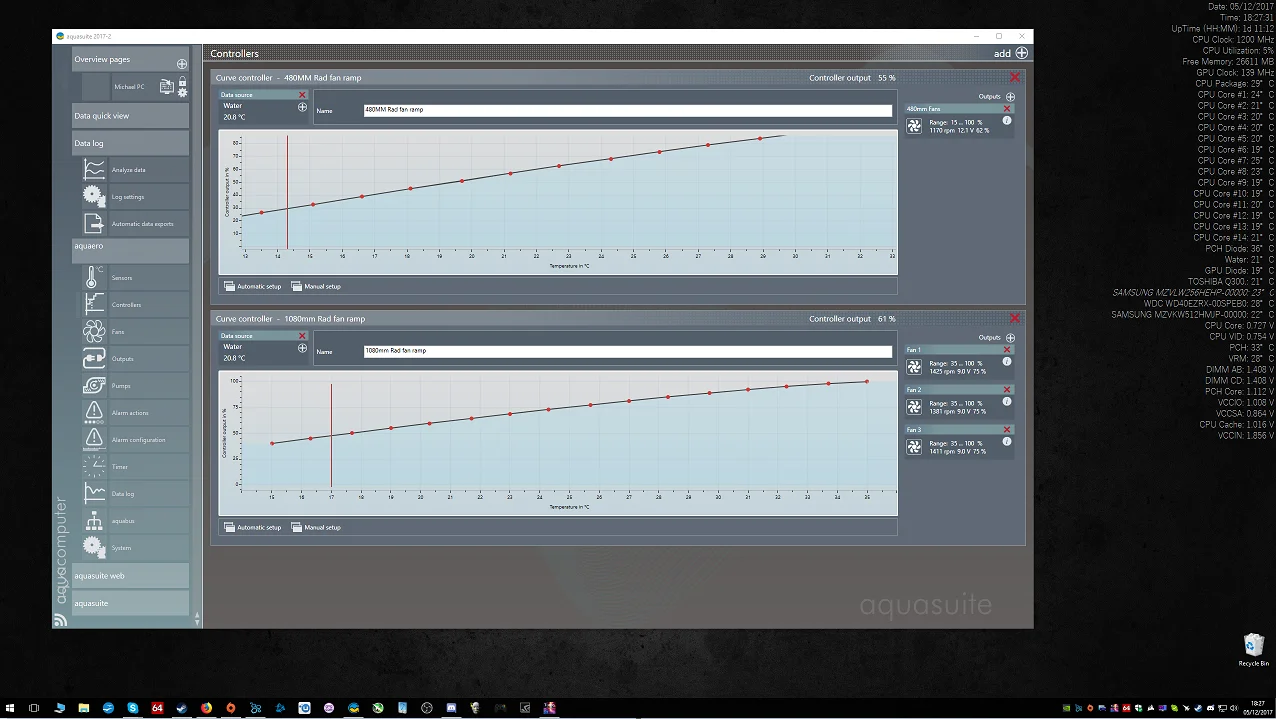Click the Outputs plug icon
This screenshot has width=1276, height=719.
coord(94,358)
